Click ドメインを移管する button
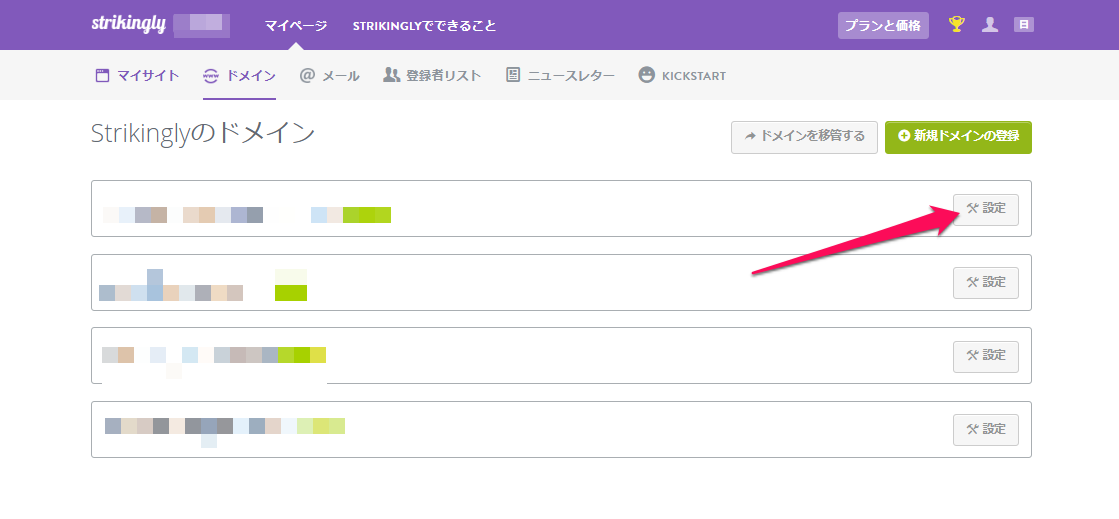Screen dimensions: 1119x519 coord(804,137)
